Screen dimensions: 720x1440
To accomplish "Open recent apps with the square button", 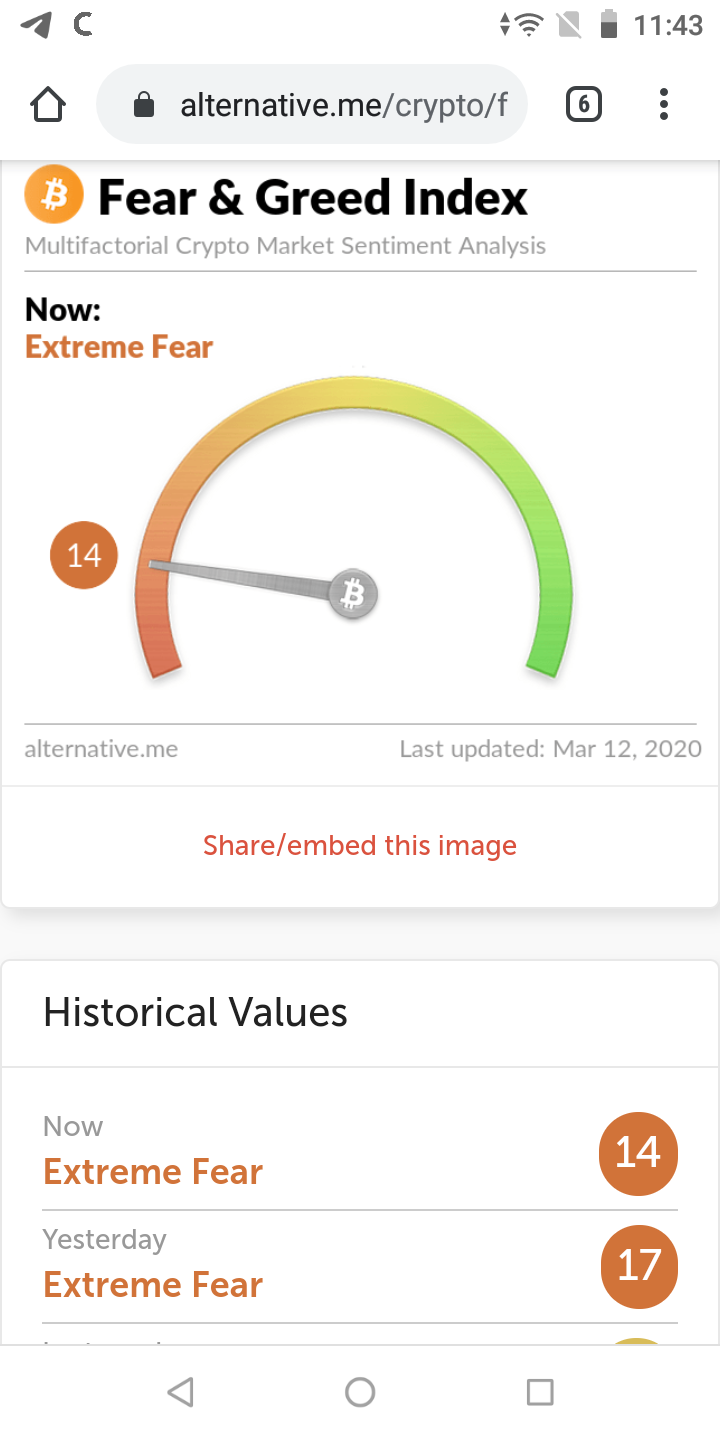I will click(540, 1391).
